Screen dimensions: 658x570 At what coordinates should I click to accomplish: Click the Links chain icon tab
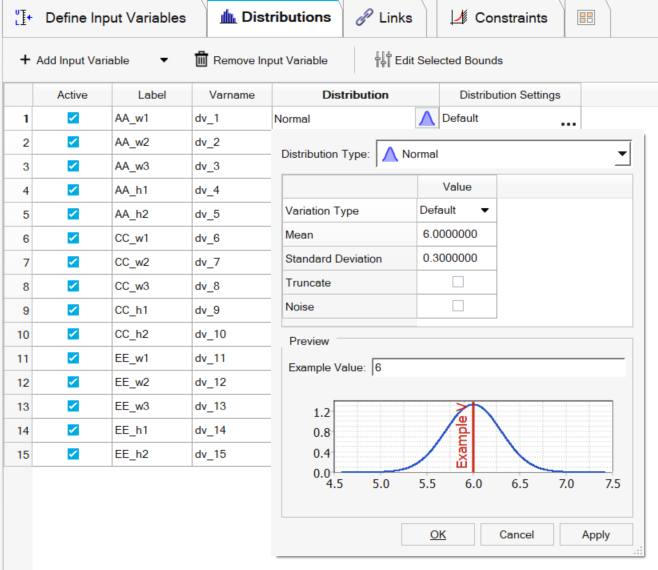[x=364, y=18]
